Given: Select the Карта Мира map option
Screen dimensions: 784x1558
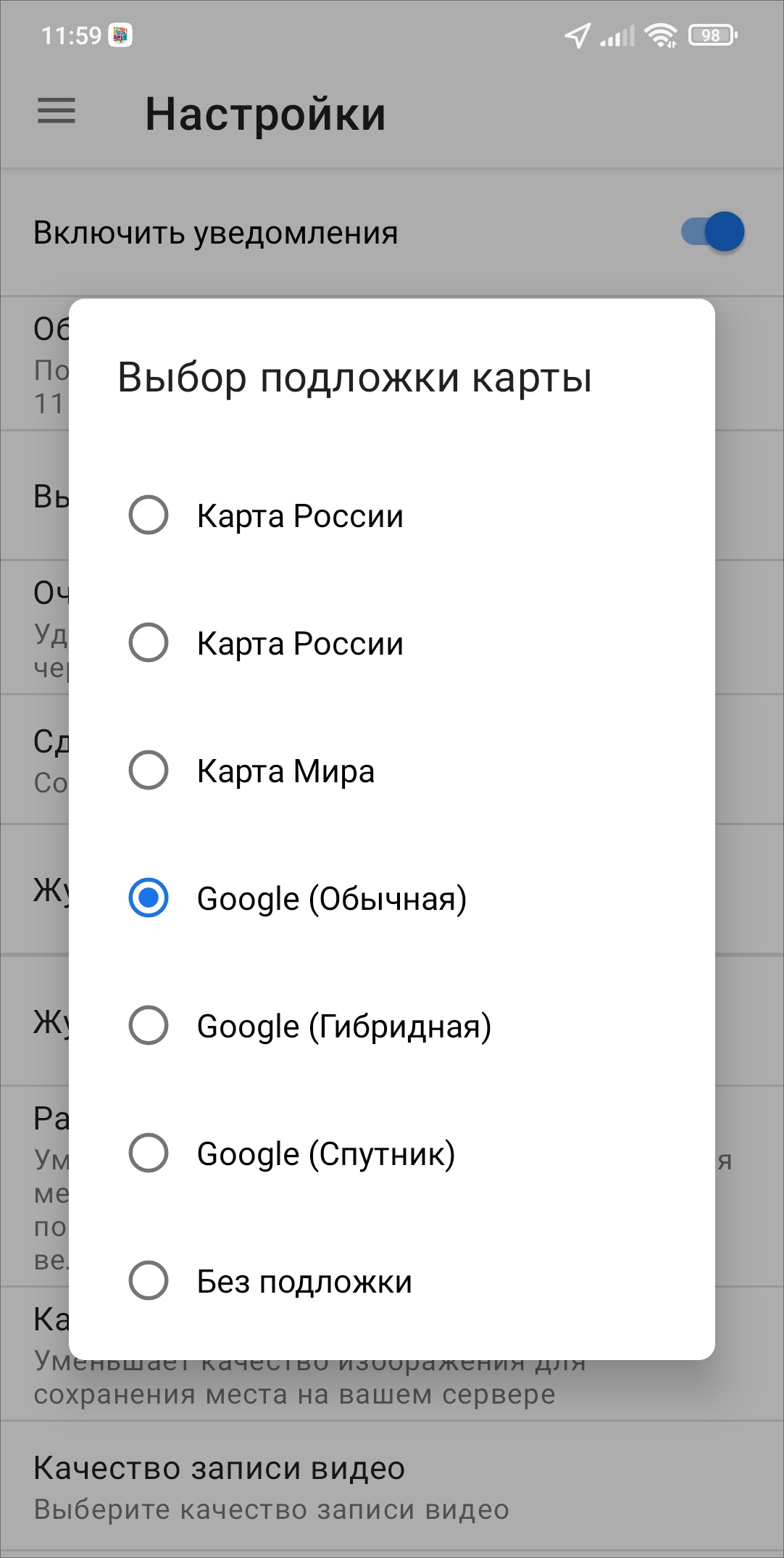Looking at the screenshot, I should click(149, 770).
